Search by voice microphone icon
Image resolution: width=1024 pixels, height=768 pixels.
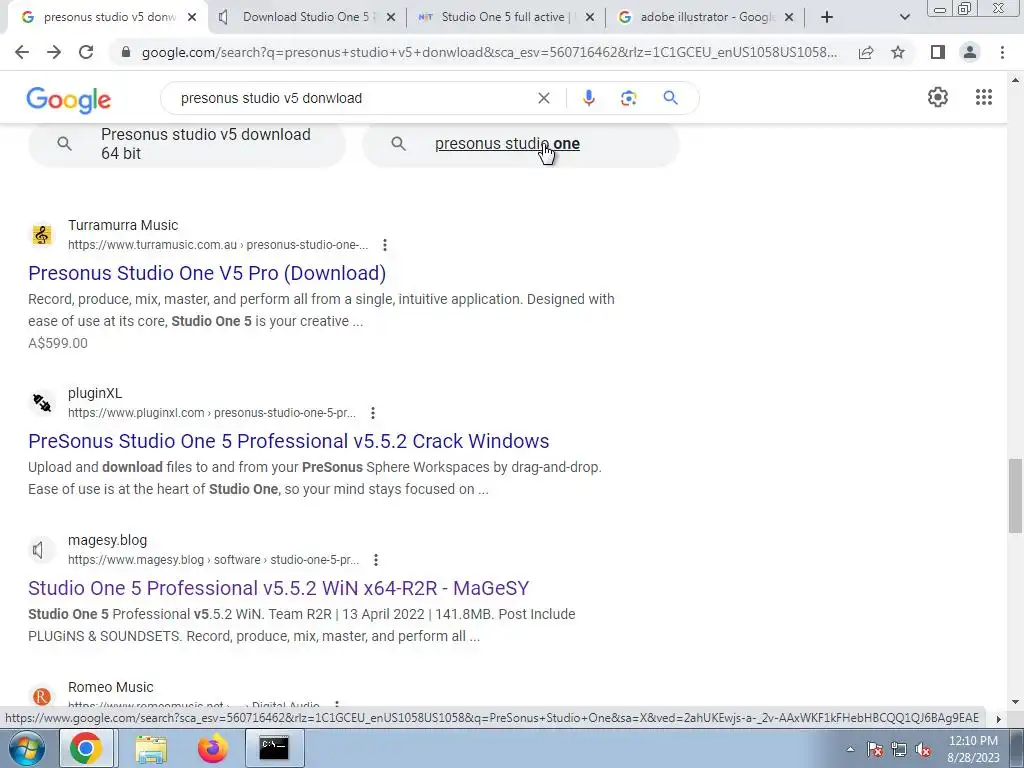click(x=588, y=98)
